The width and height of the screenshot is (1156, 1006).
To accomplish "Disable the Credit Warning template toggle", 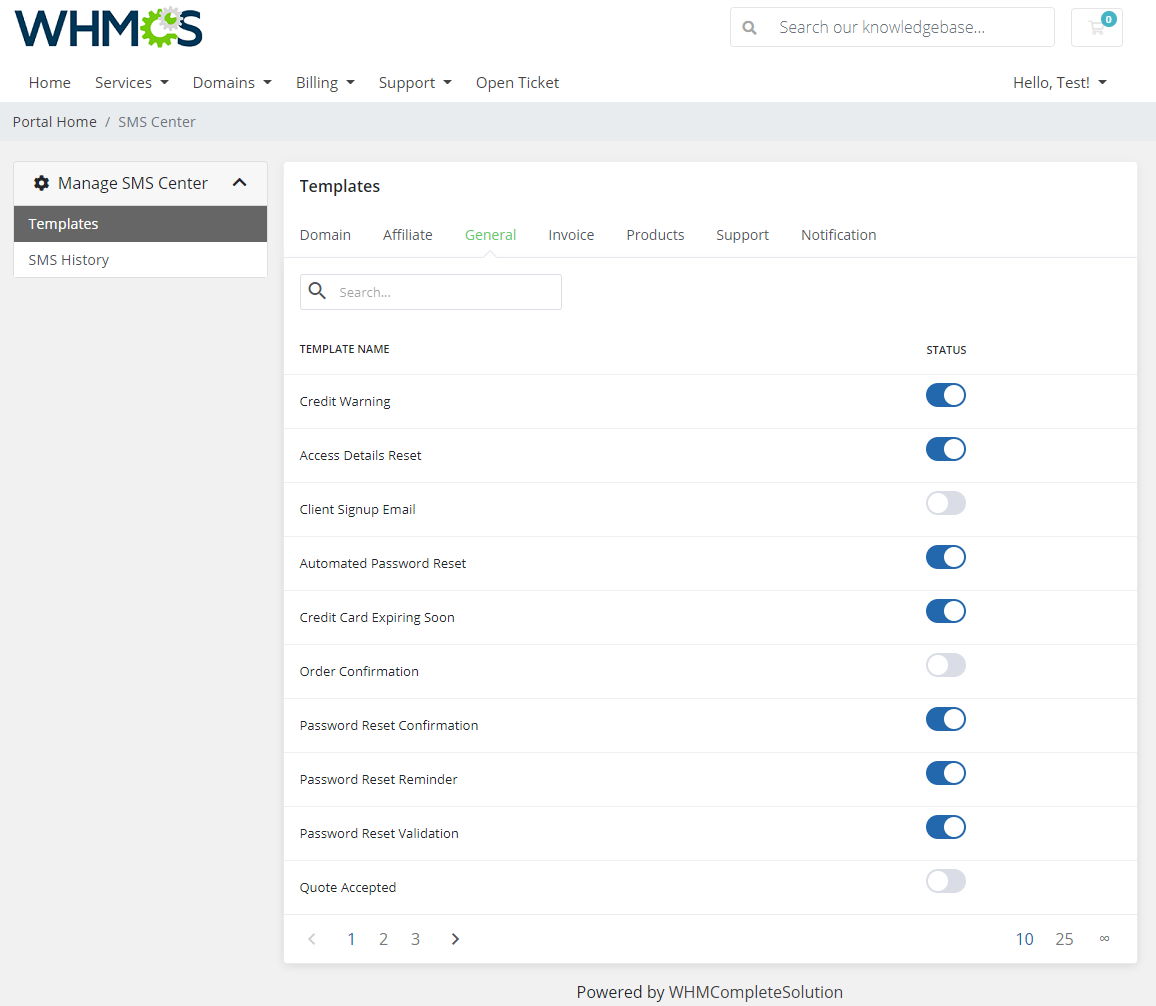I will tap(945, 395).
